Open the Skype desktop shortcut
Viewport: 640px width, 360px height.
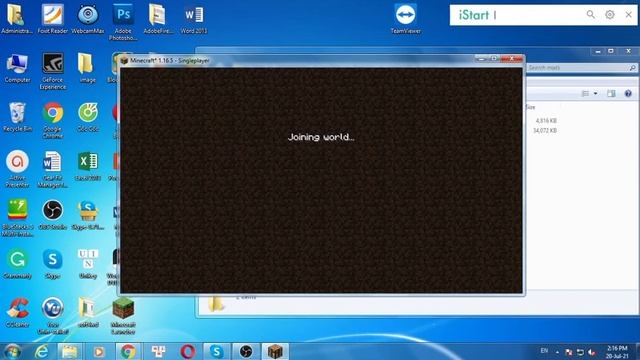pyautogui.click(x=52, y=264)
